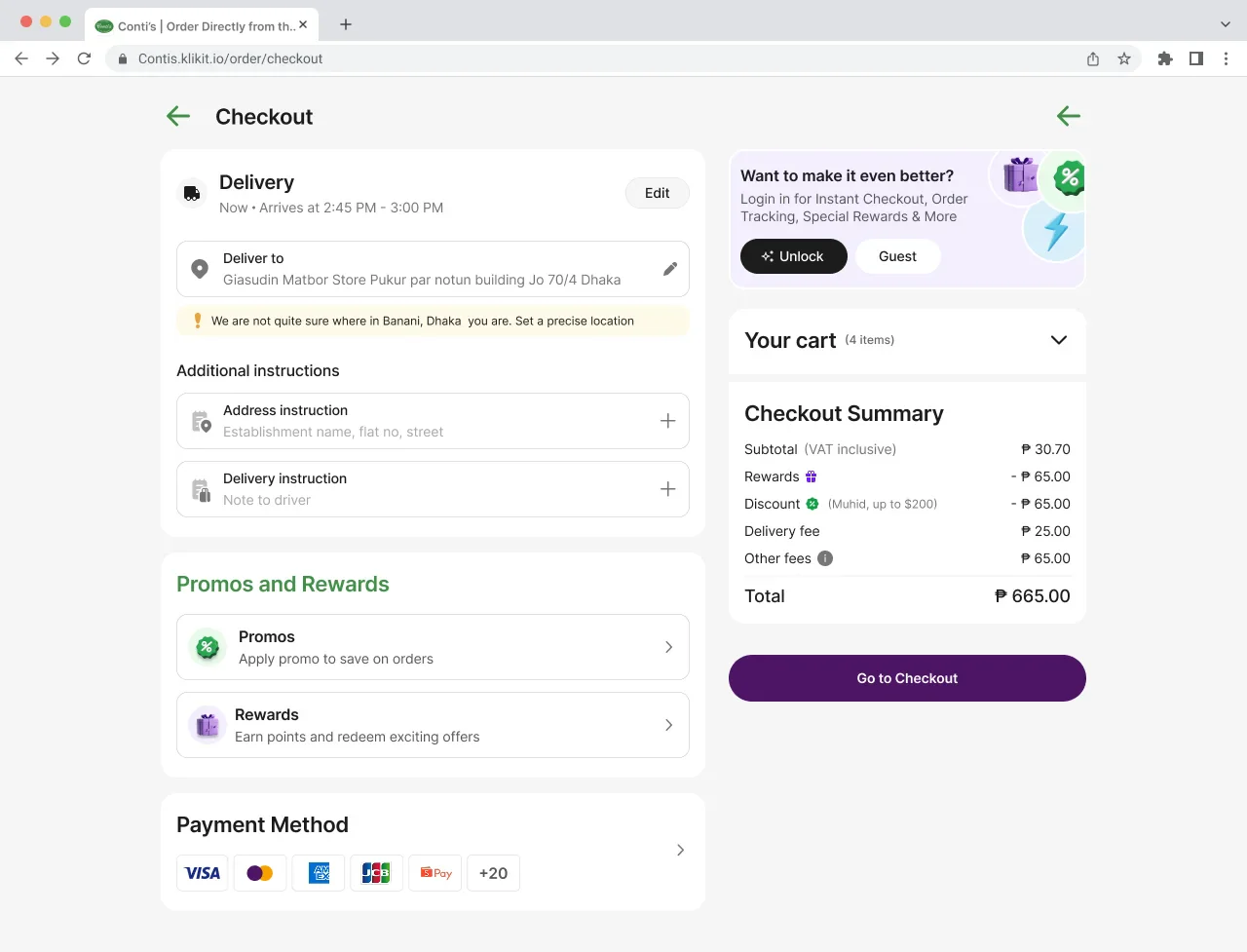Screen dimensions: 1247x952
Task: Click the Edit delivery button
Action: [x=658, y=193]
